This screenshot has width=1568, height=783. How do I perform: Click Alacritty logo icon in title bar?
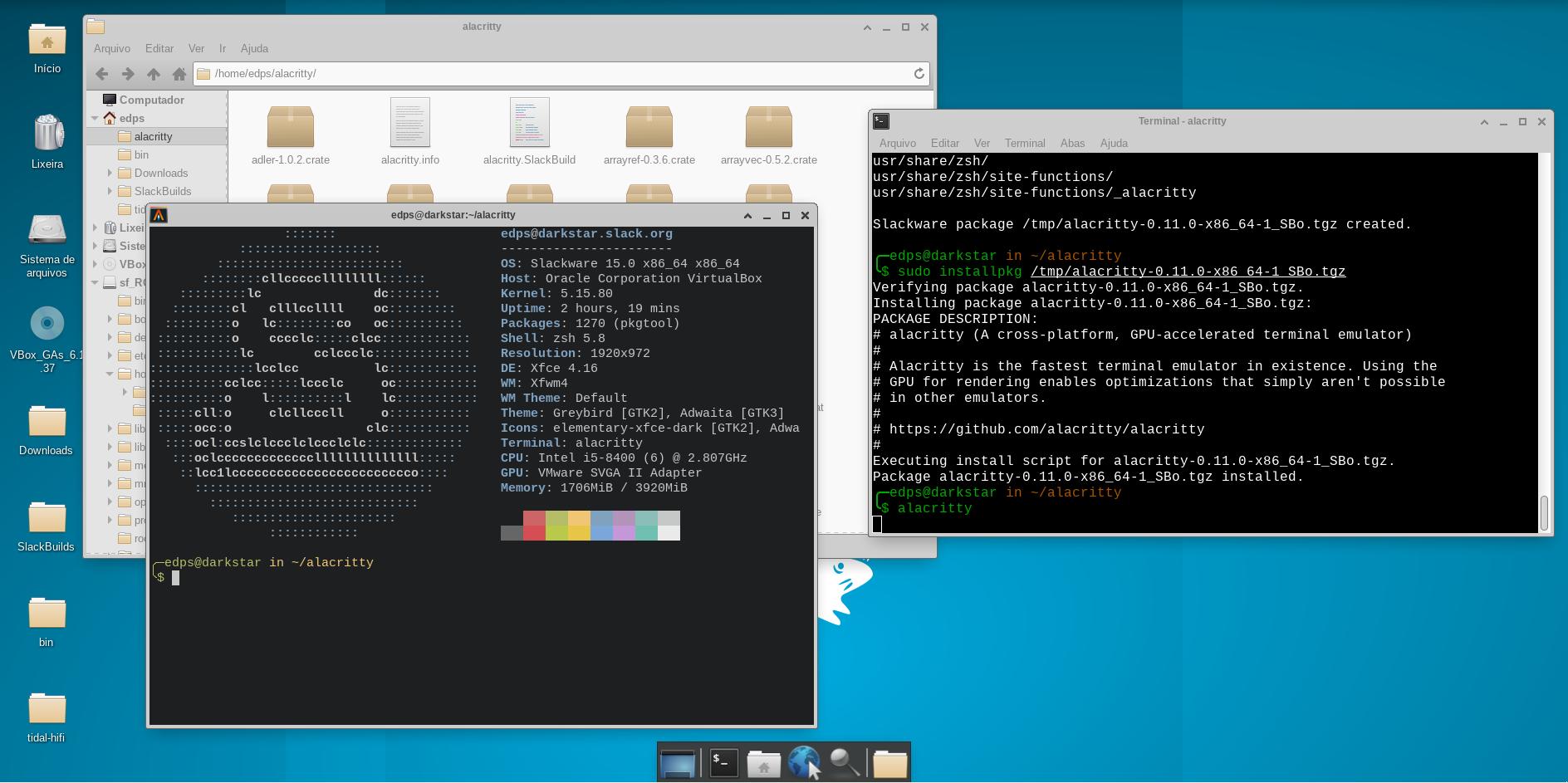pos(159,215)
